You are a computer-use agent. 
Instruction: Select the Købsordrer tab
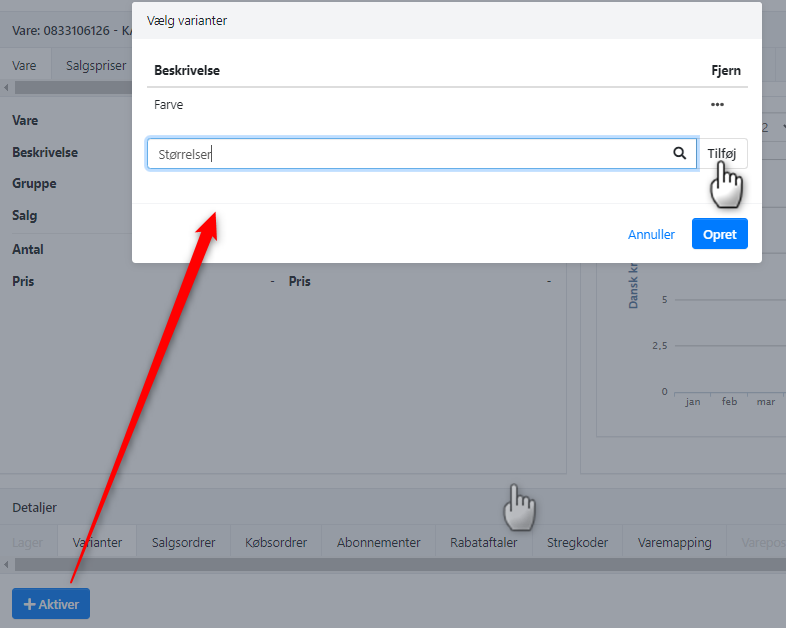[x=276, y=542]
